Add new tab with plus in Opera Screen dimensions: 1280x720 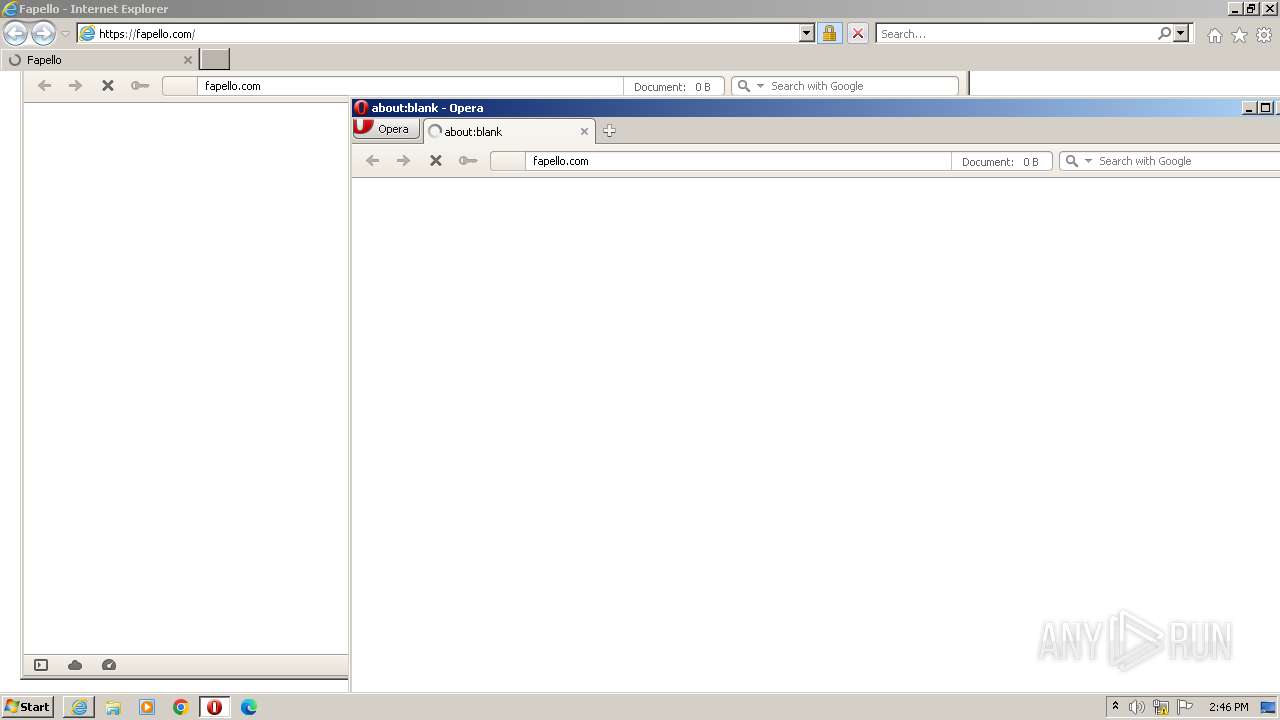pos(609,131)
